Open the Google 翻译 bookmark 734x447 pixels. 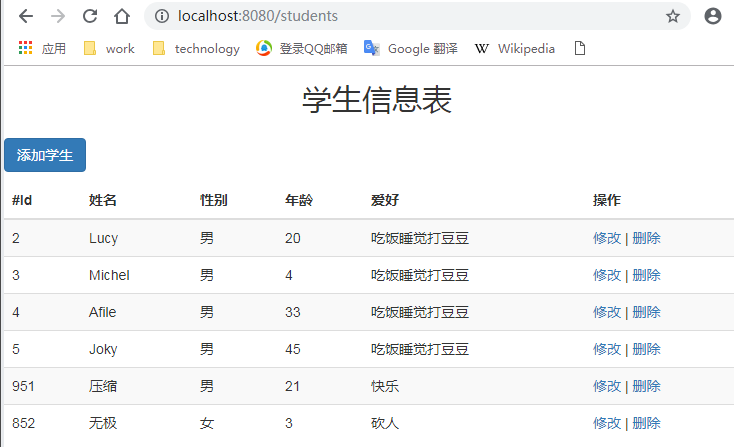click(x=411, y=48)
